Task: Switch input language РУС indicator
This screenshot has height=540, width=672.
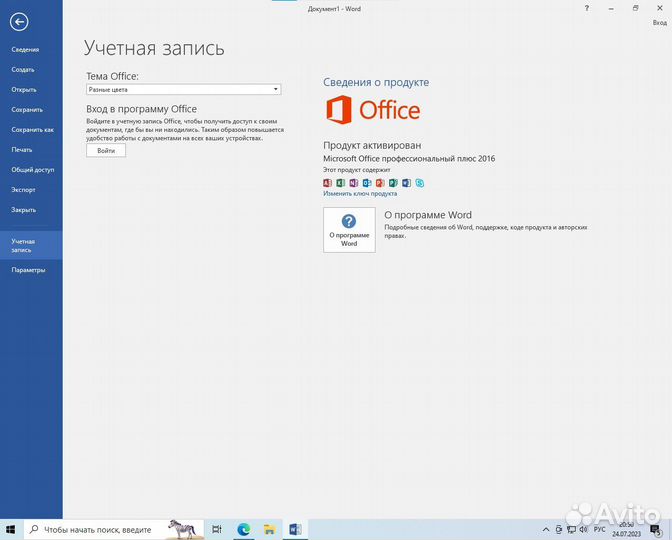Action: click(599, 530)
